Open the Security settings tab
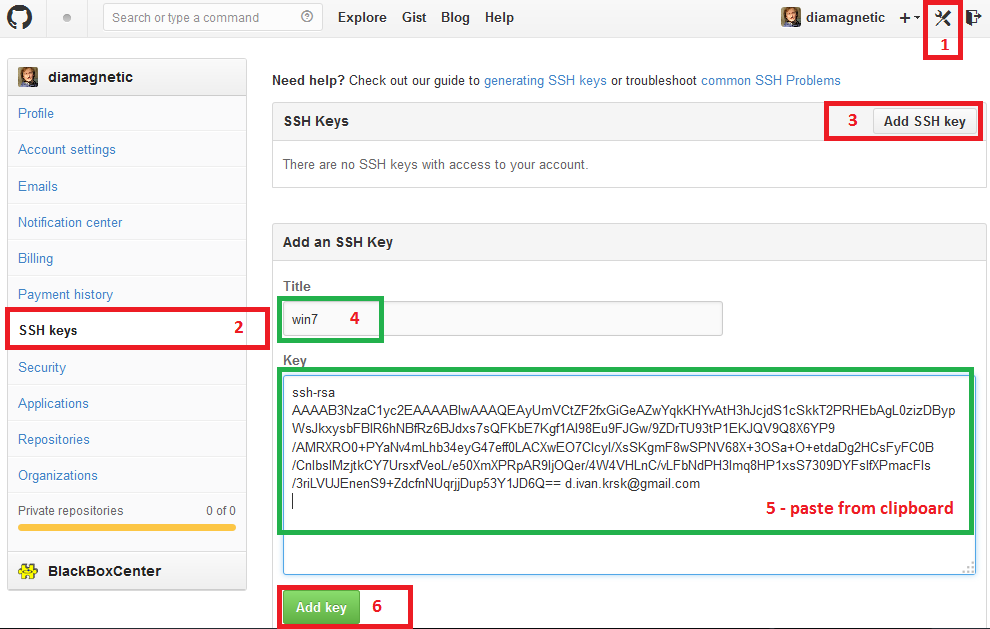This screenshot has height=629, width=990. click(42, 367)
